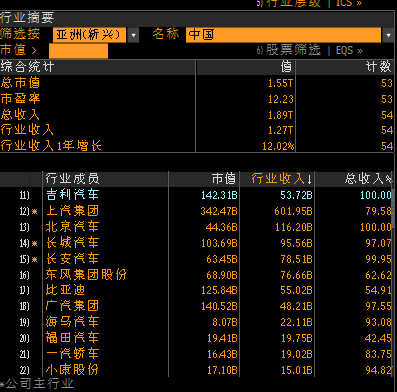Open 广汽集团 company row
Viewport: 397px width, 392px height.
(72, 306)
